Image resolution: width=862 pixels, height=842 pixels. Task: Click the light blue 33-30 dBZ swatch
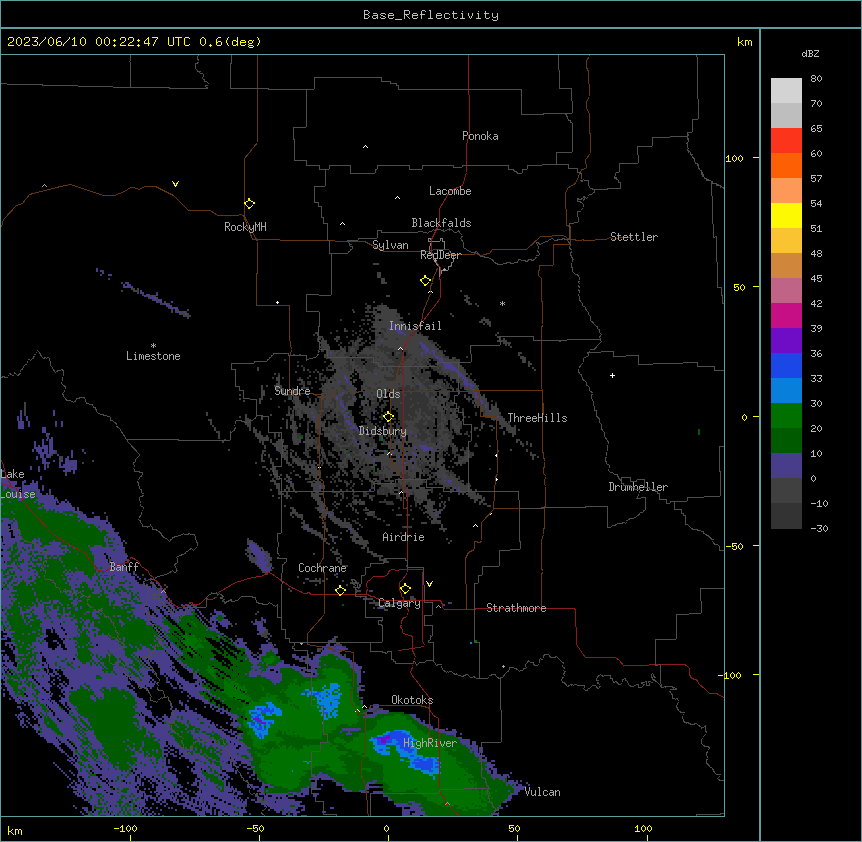[786, 391]
